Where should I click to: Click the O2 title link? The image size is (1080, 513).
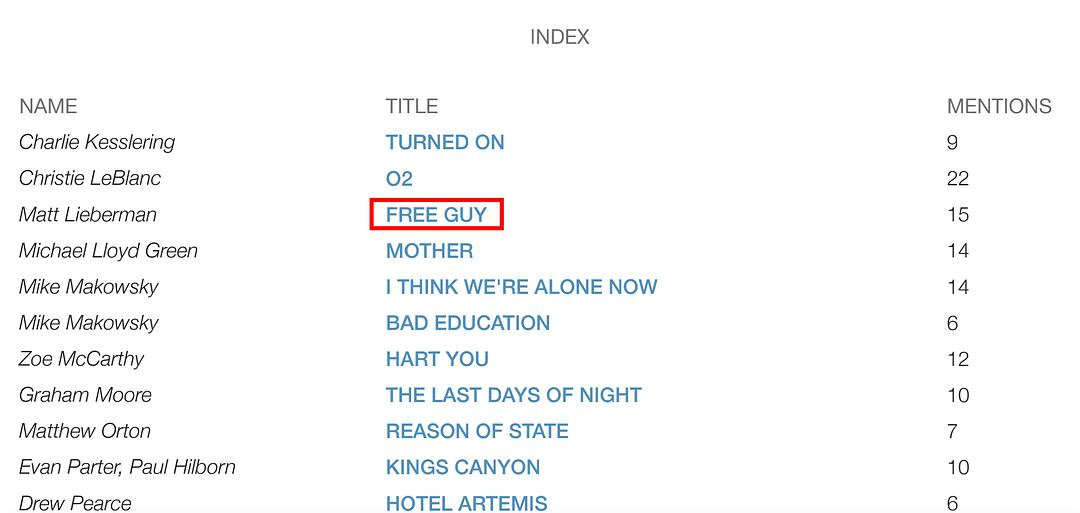click(399, 178)
